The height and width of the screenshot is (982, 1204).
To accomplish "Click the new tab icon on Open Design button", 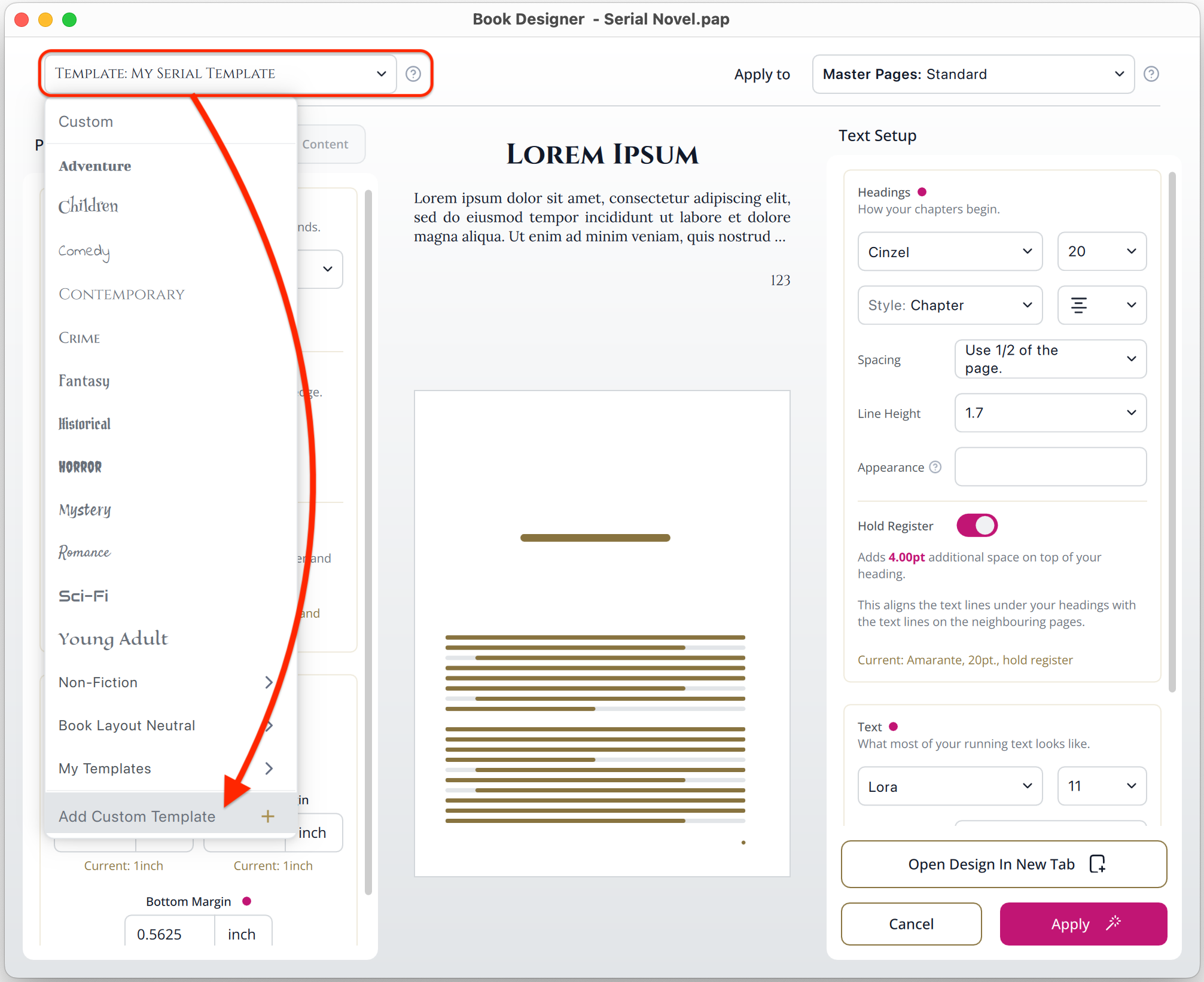I will 1097,864.
